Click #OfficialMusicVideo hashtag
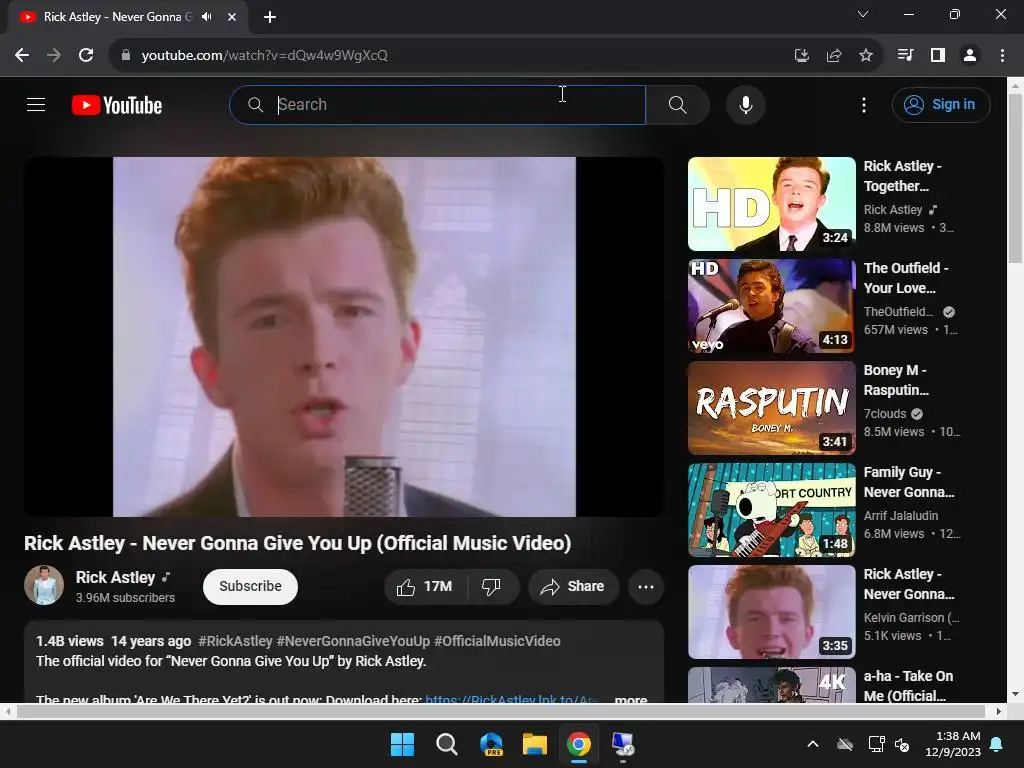Image resolution: width=1024 pixels, height=768 pixels. (497, 641)
